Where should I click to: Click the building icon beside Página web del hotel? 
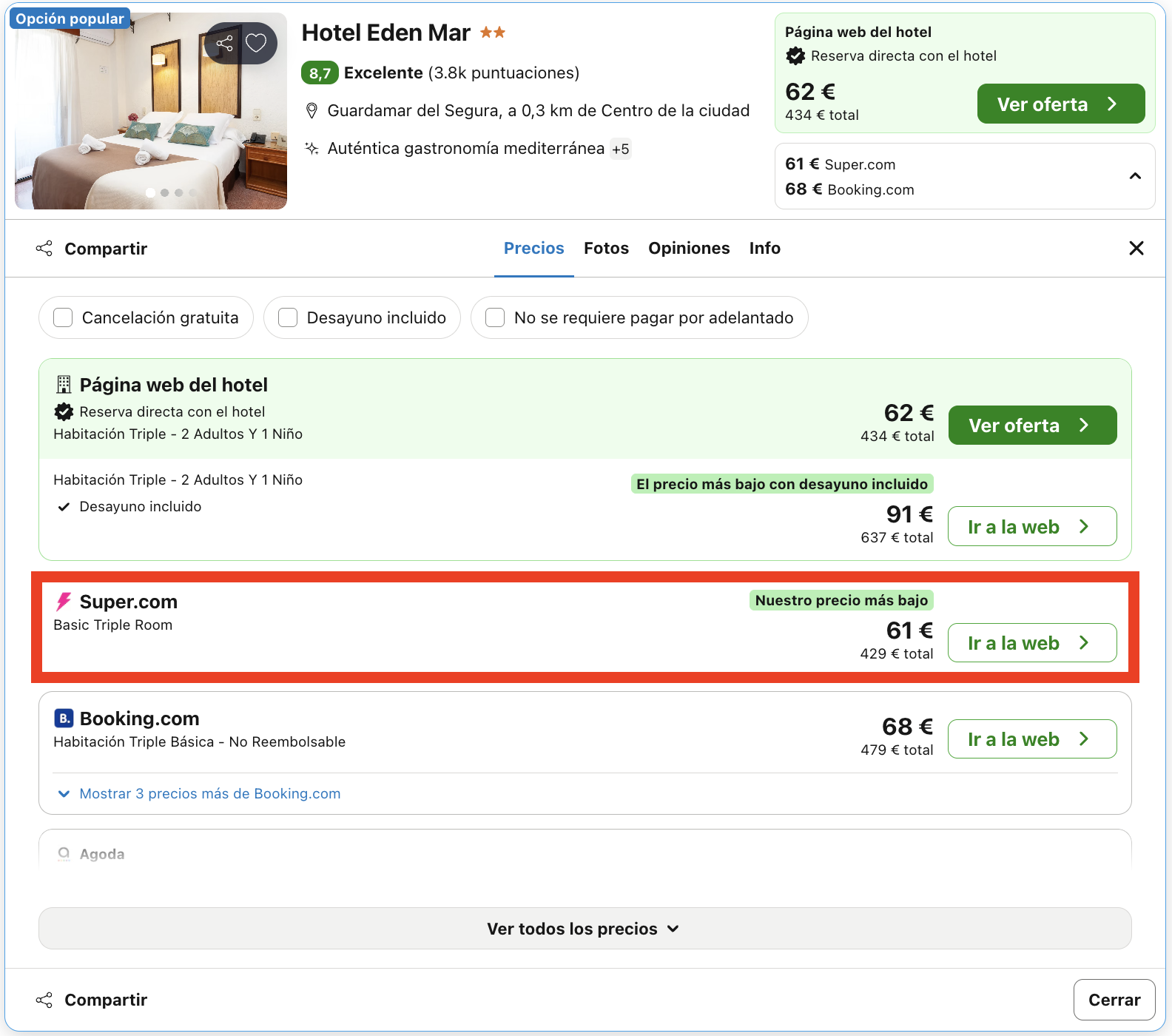coord(64,384)
